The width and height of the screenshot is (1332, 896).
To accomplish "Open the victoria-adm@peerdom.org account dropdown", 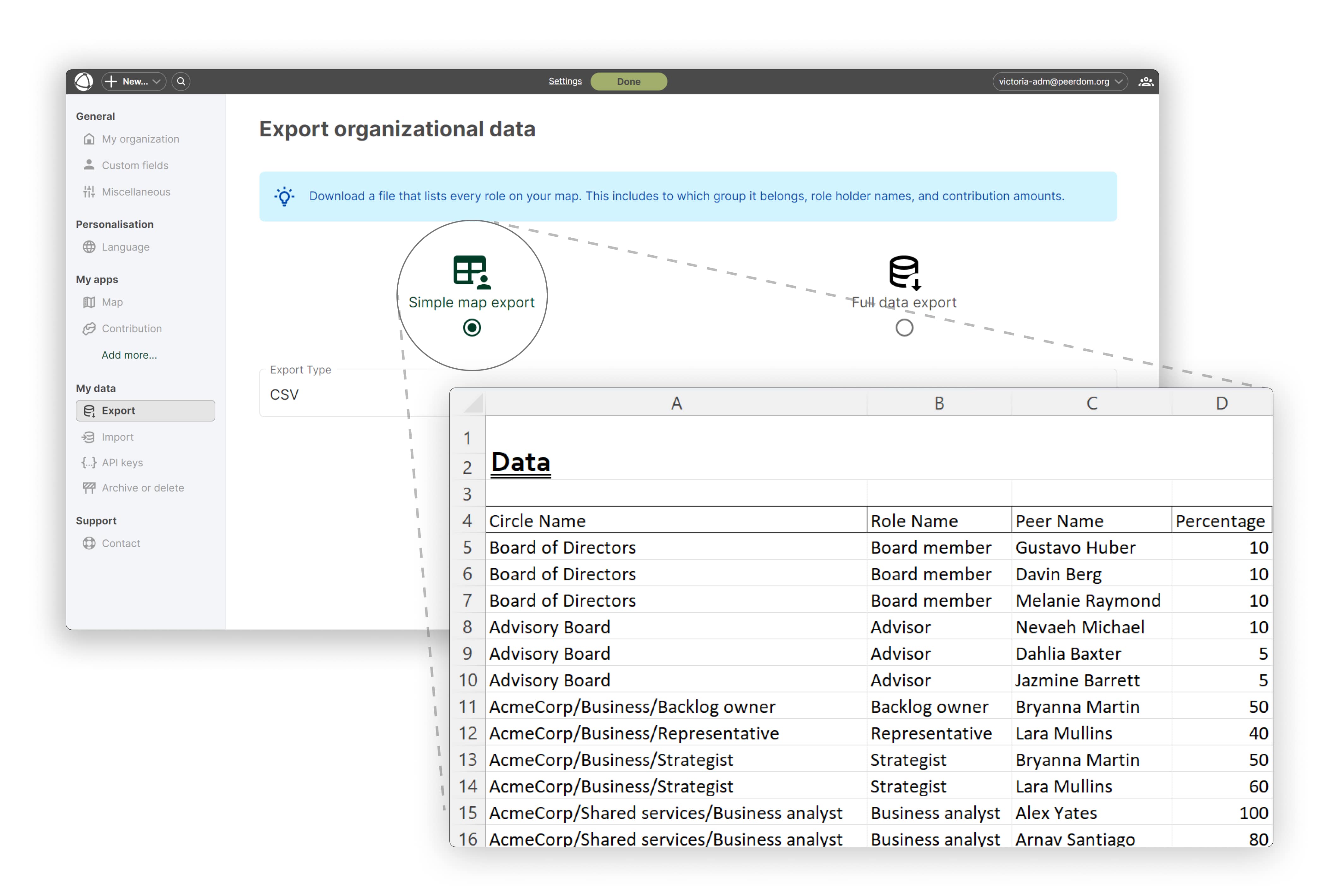I will (1060, 81).
